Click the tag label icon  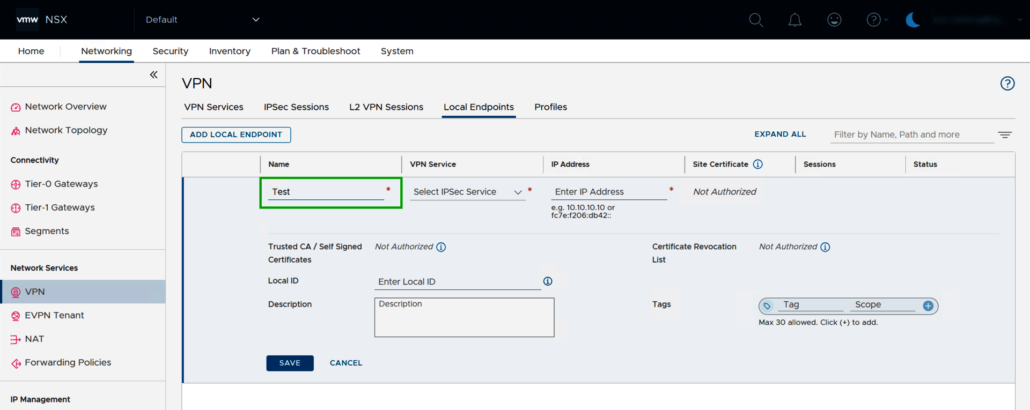(767, 306)
